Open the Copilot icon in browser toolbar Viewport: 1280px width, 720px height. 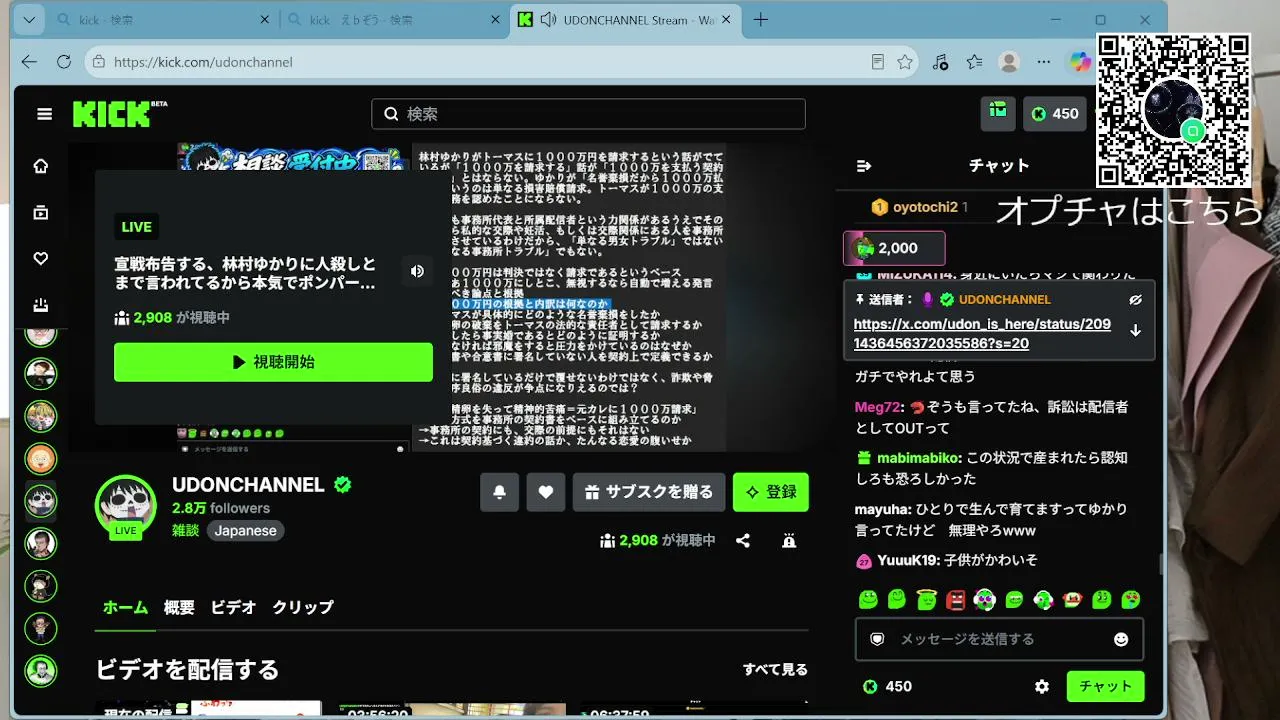pyautogui.click(x=1080, y=62)
